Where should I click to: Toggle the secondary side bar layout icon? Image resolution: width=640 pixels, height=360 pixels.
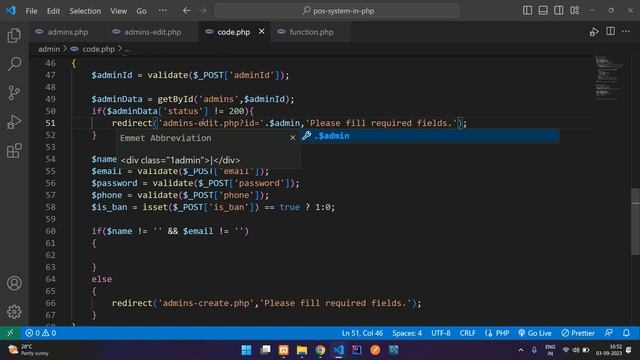coord(558,11)
